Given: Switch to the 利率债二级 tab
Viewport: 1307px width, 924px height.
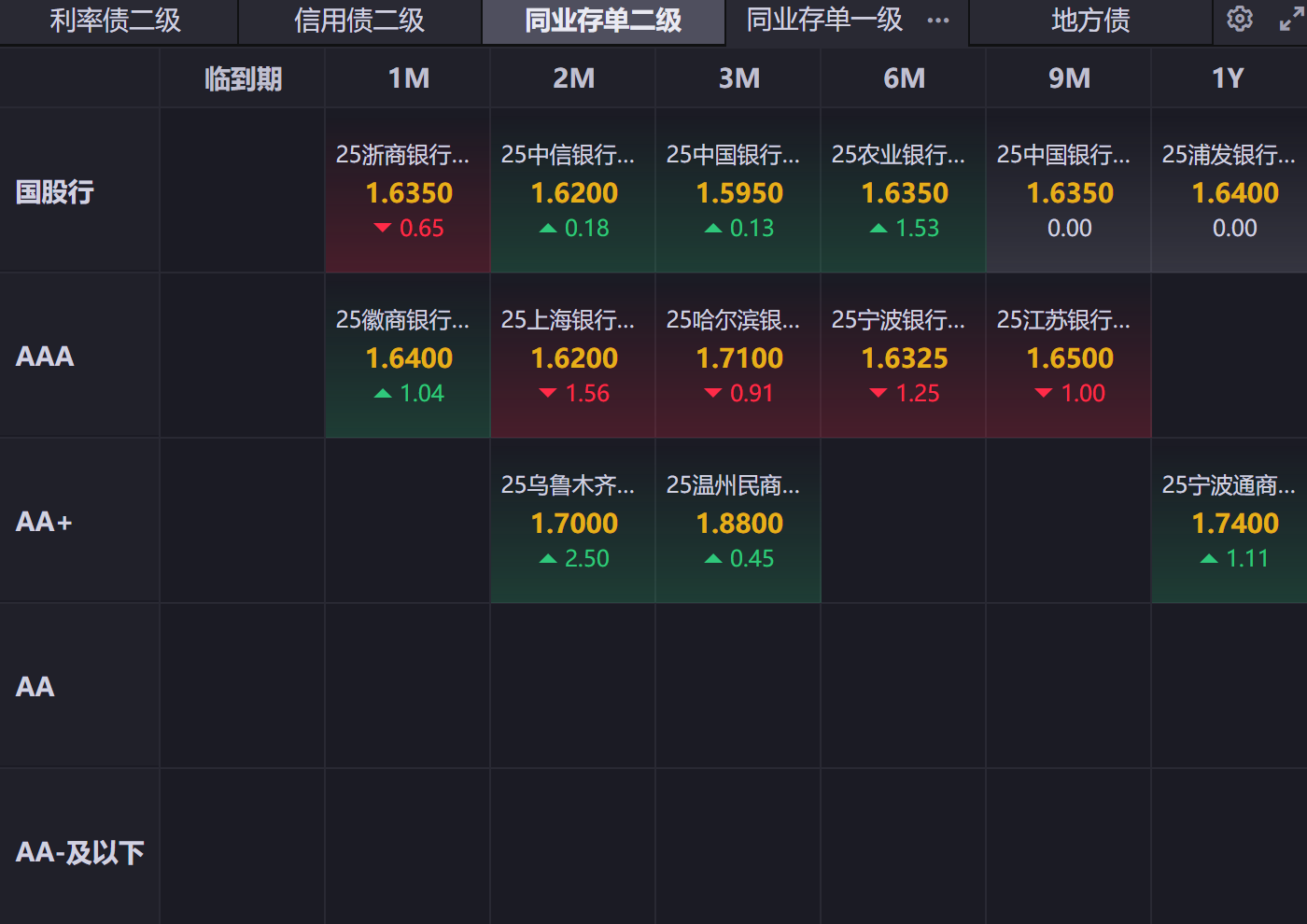Looking at the screenshot, I should tap(116, 21).
